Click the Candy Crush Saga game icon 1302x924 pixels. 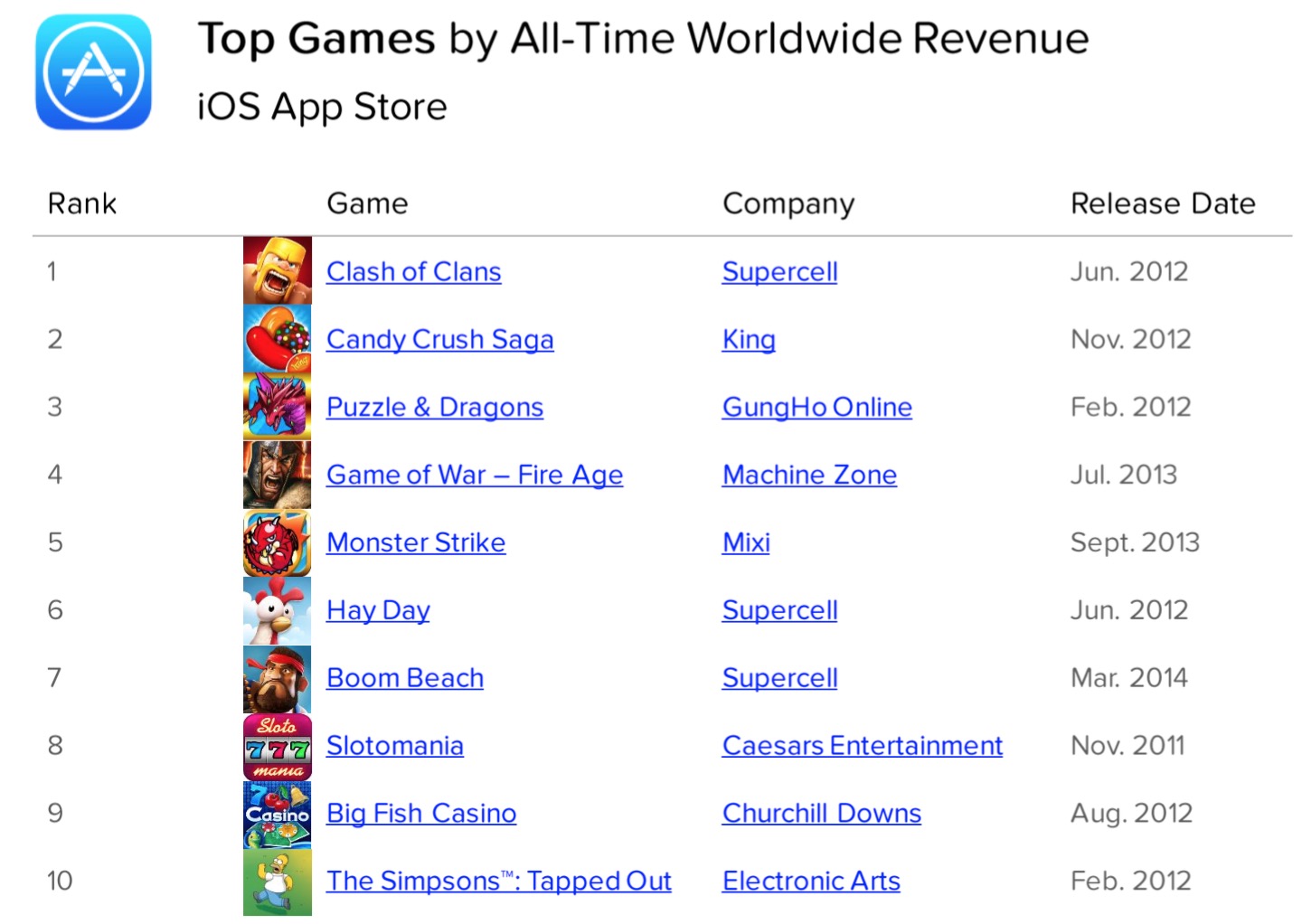[277, 338]
